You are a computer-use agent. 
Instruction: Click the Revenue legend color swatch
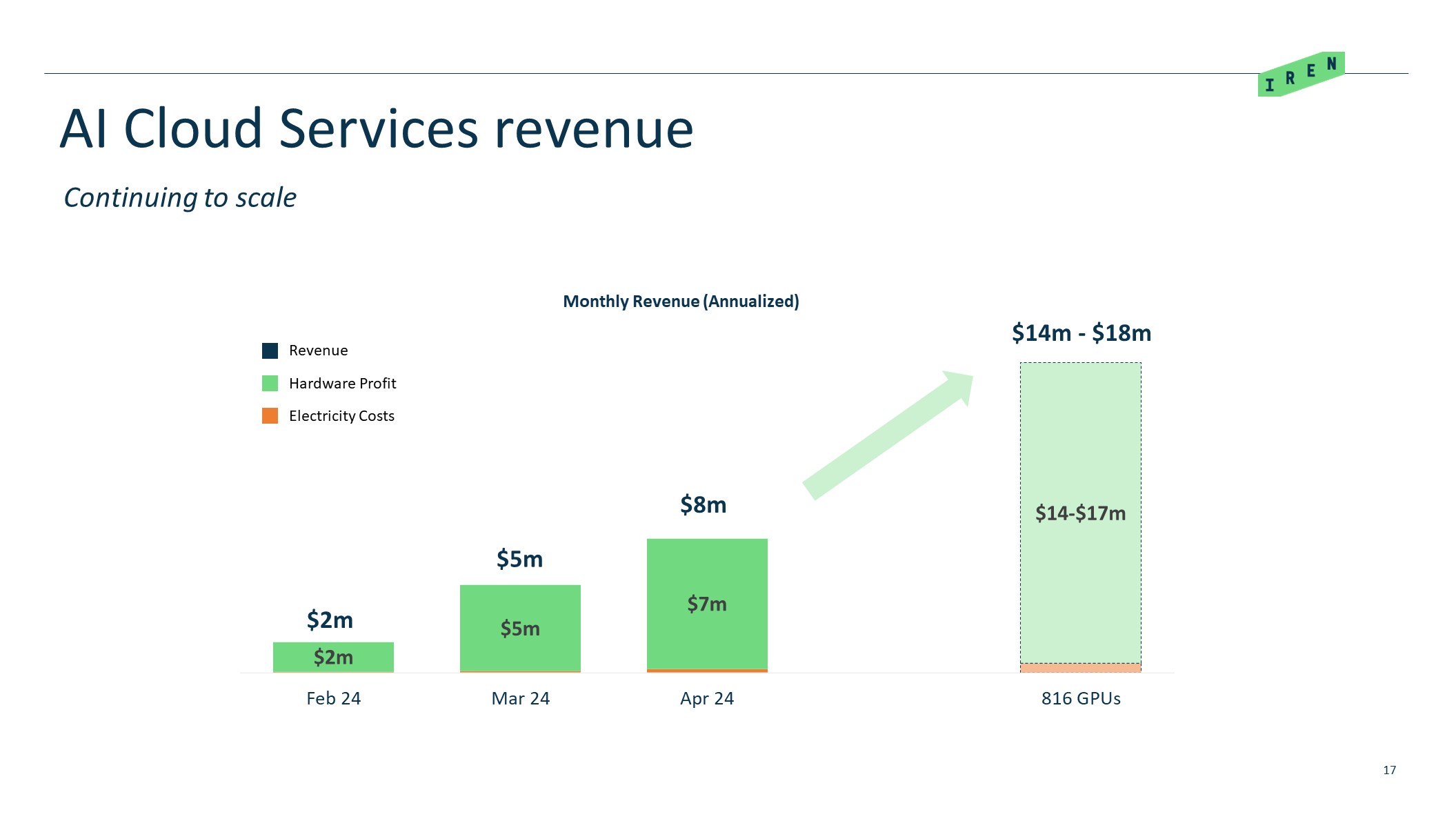270,351
